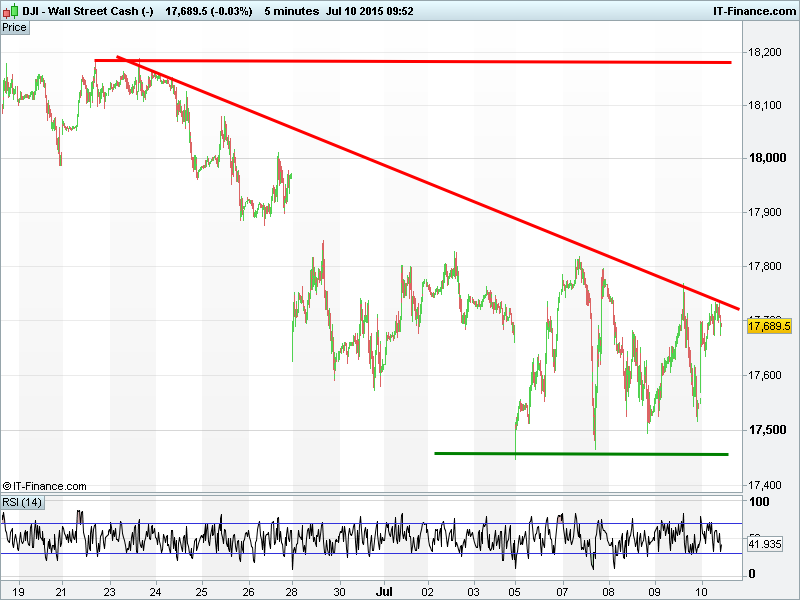Click the 17,689.5 (-0.03%) quote in header
800x600 pixels.
point(209,11)
